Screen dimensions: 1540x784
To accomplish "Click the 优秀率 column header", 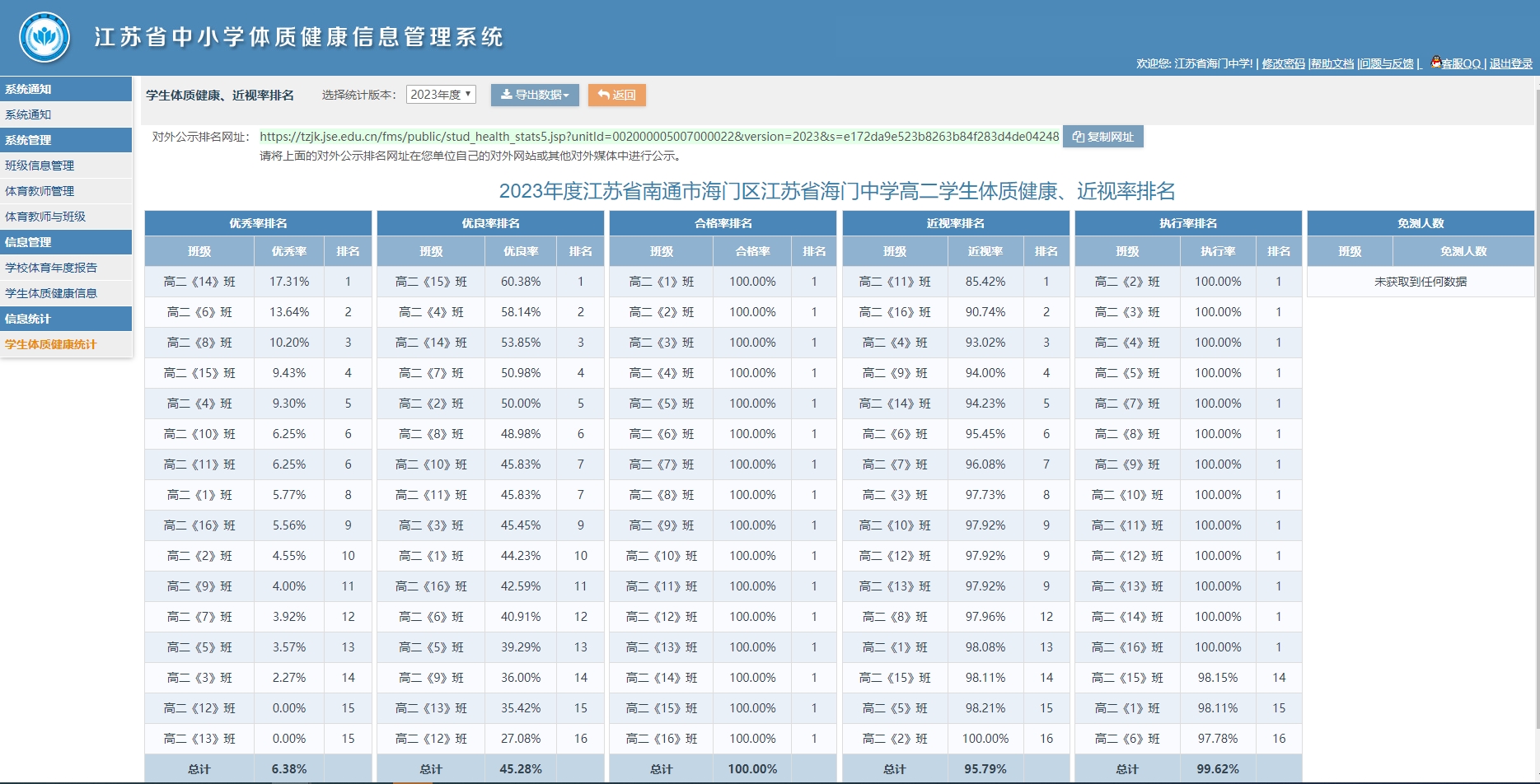I will coord(289,251).
